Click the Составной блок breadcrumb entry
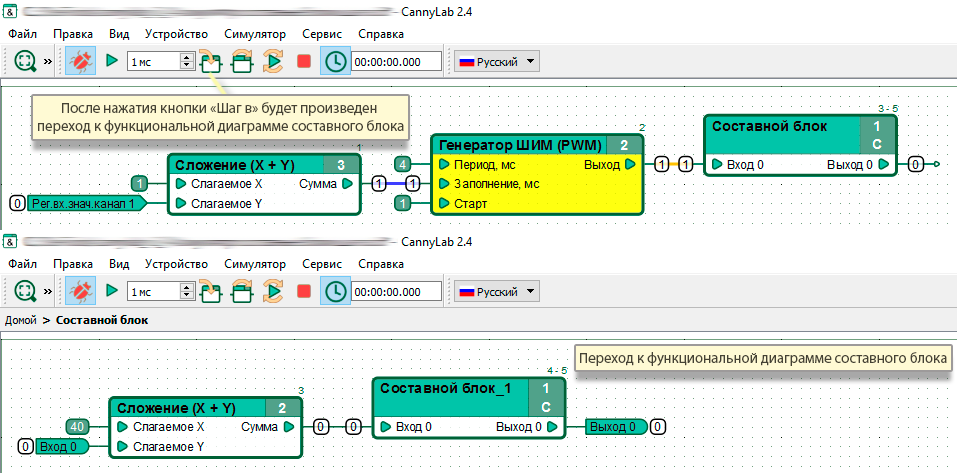The height and width of the screenshot is (473, 957). point(102,320)
